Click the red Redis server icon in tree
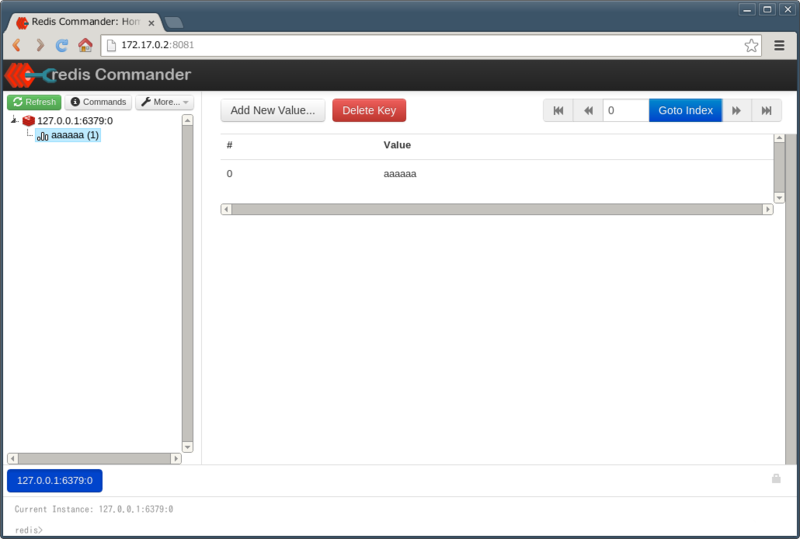Viewport: 800px width, 539px height. pos(29,120)
